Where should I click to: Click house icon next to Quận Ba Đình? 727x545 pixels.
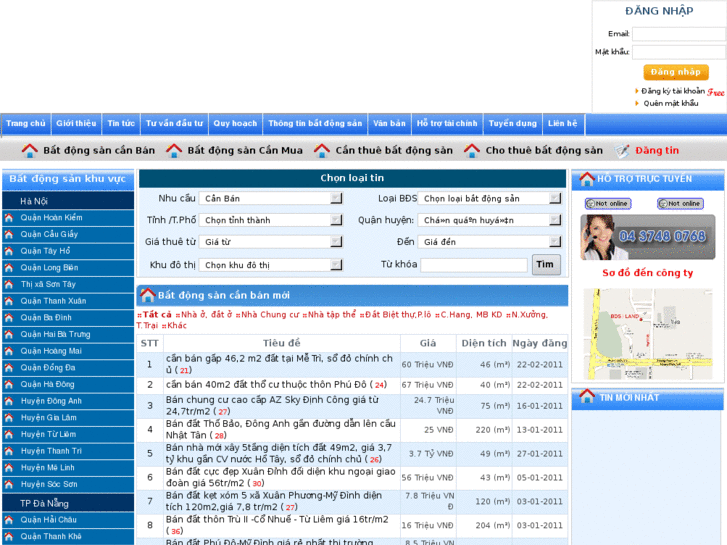tap(9, 318)
